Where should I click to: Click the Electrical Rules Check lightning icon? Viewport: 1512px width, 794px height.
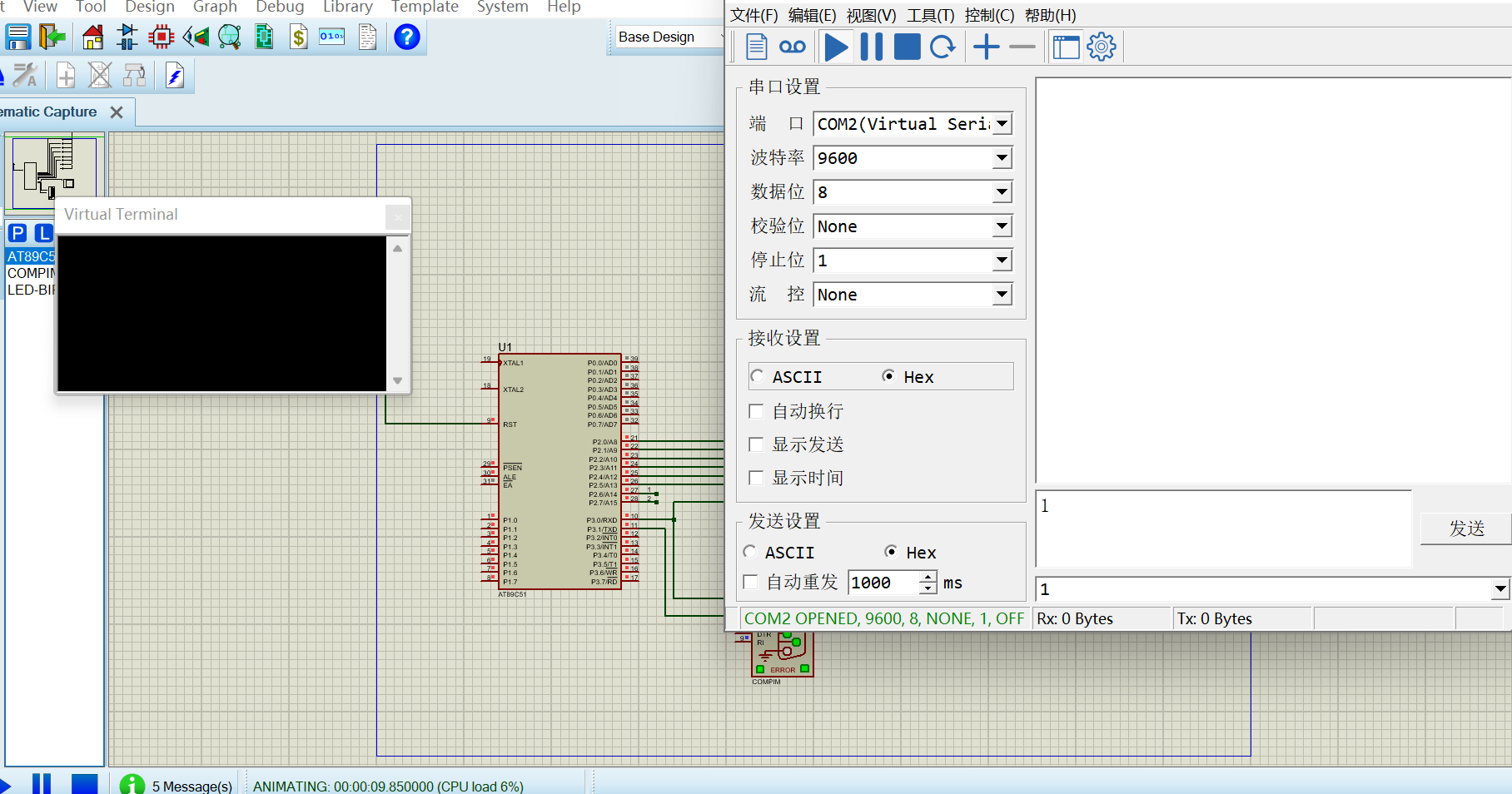[x=174, y=76]
